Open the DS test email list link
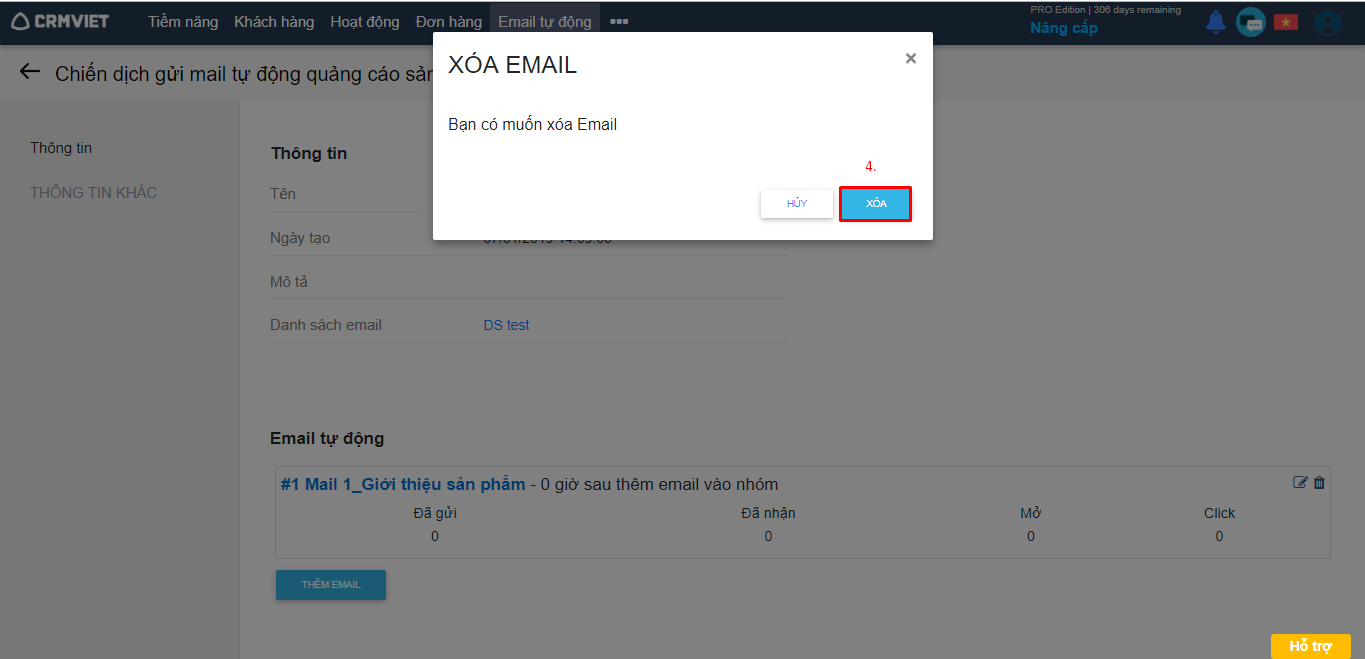The width and height of the screenshot is (1365, 659). click(x=506, y=325)
